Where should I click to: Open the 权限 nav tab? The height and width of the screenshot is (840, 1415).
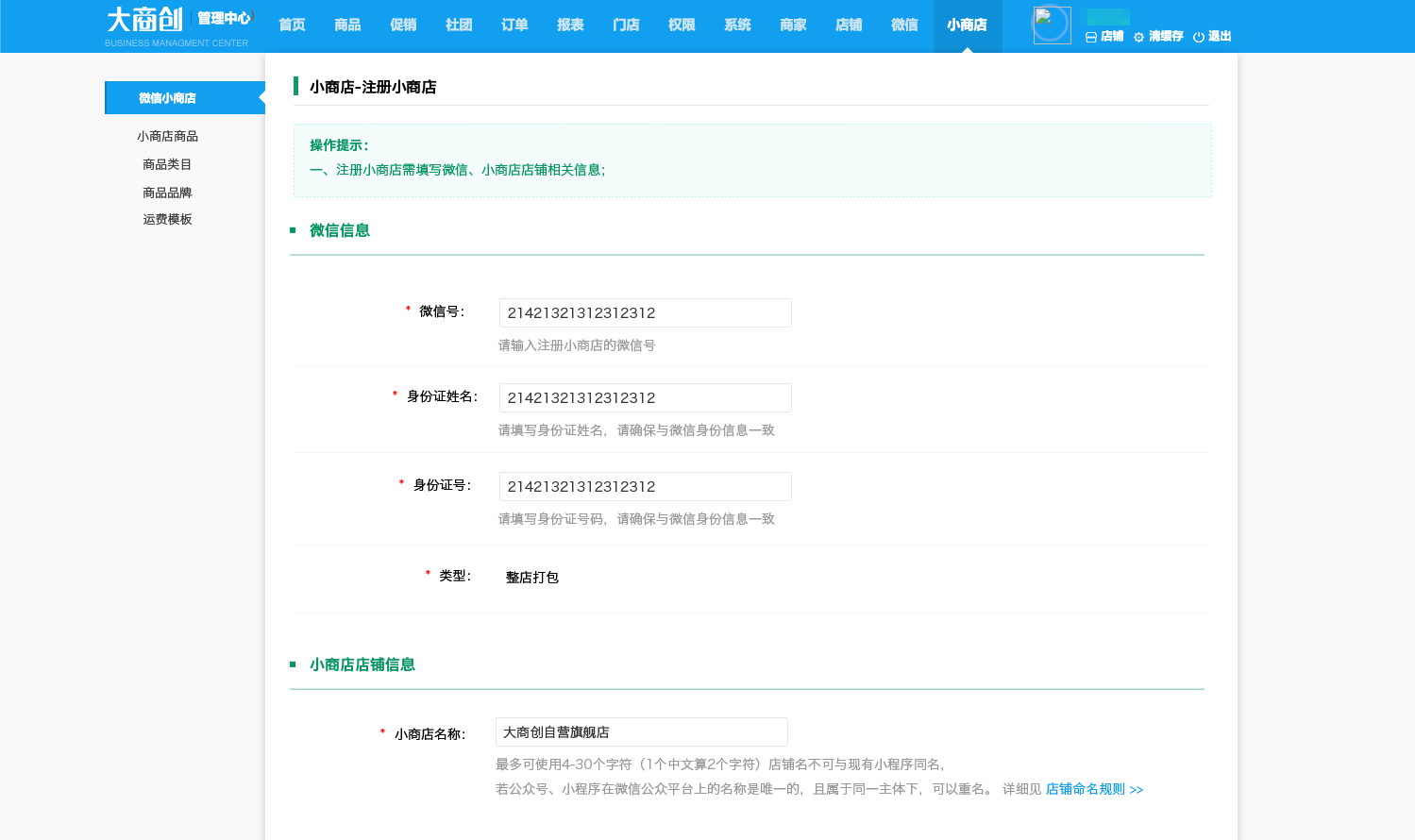pos(682,25)
